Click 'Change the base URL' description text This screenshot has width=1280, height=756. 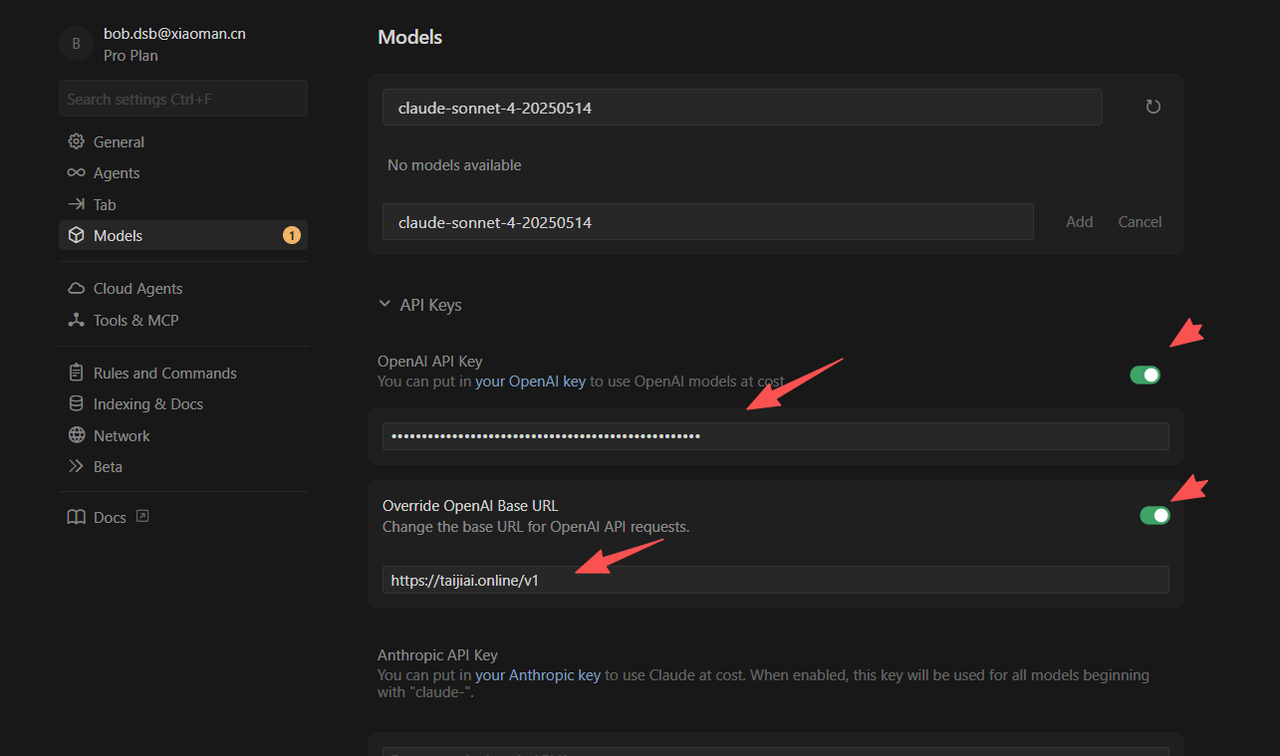(x=536, y=526)
